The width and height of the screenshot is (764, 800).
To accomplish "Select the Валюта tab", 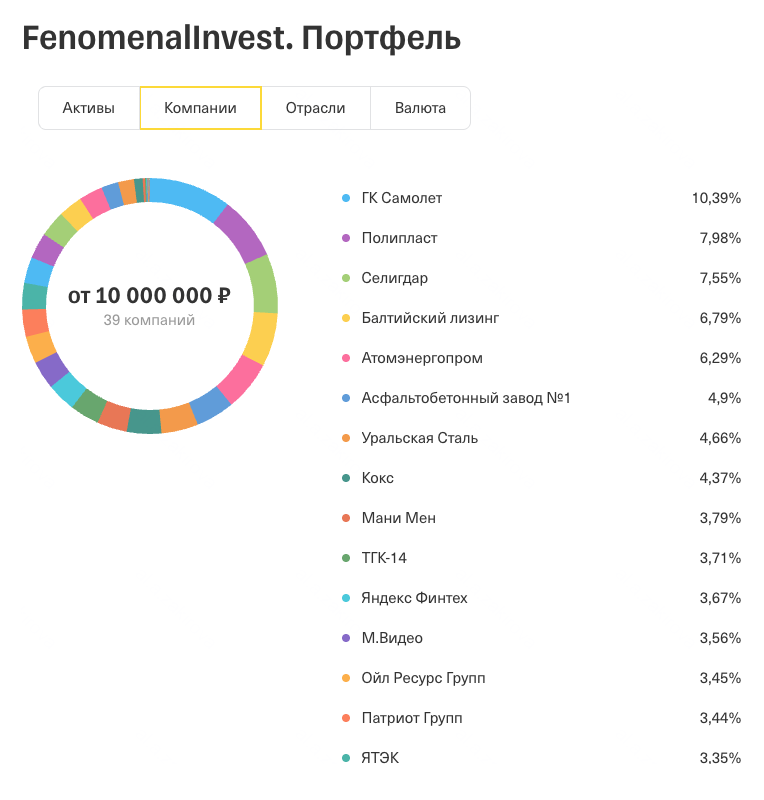I will pos(420,107).
